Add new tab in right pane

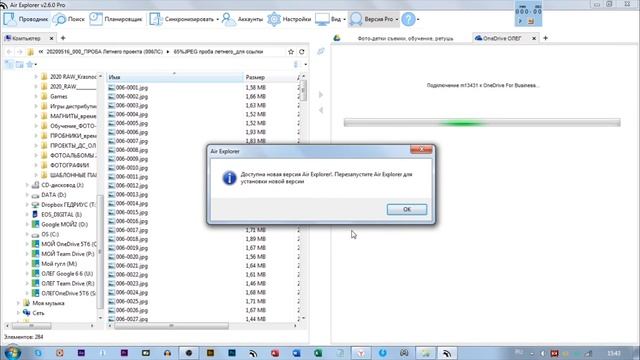tap(545, 38)
